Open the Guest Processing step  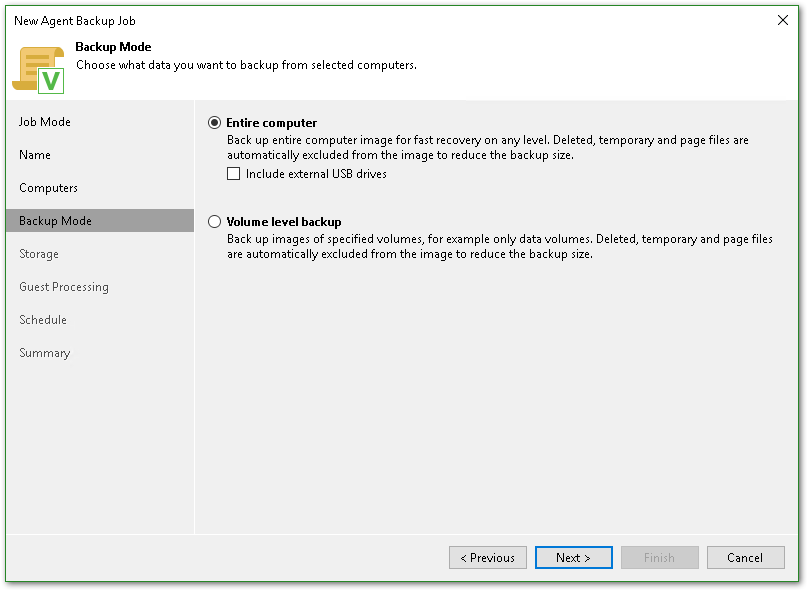point(64,287)
